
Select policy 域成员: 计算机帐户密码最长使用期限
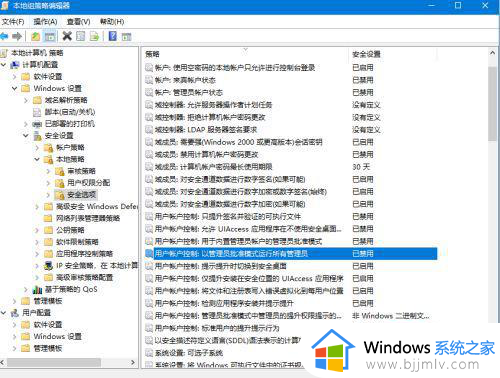[213, 167]
